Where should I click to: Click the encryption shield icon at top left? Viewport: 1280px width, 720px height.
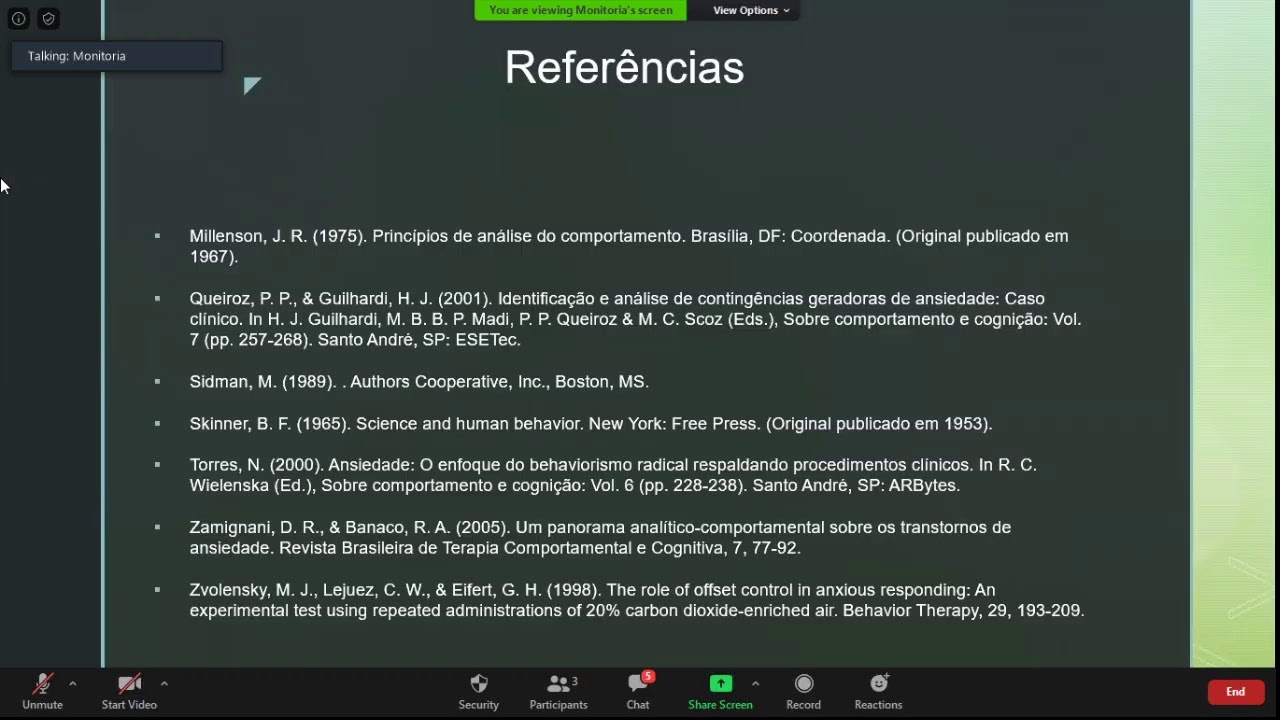click(48, 18)
